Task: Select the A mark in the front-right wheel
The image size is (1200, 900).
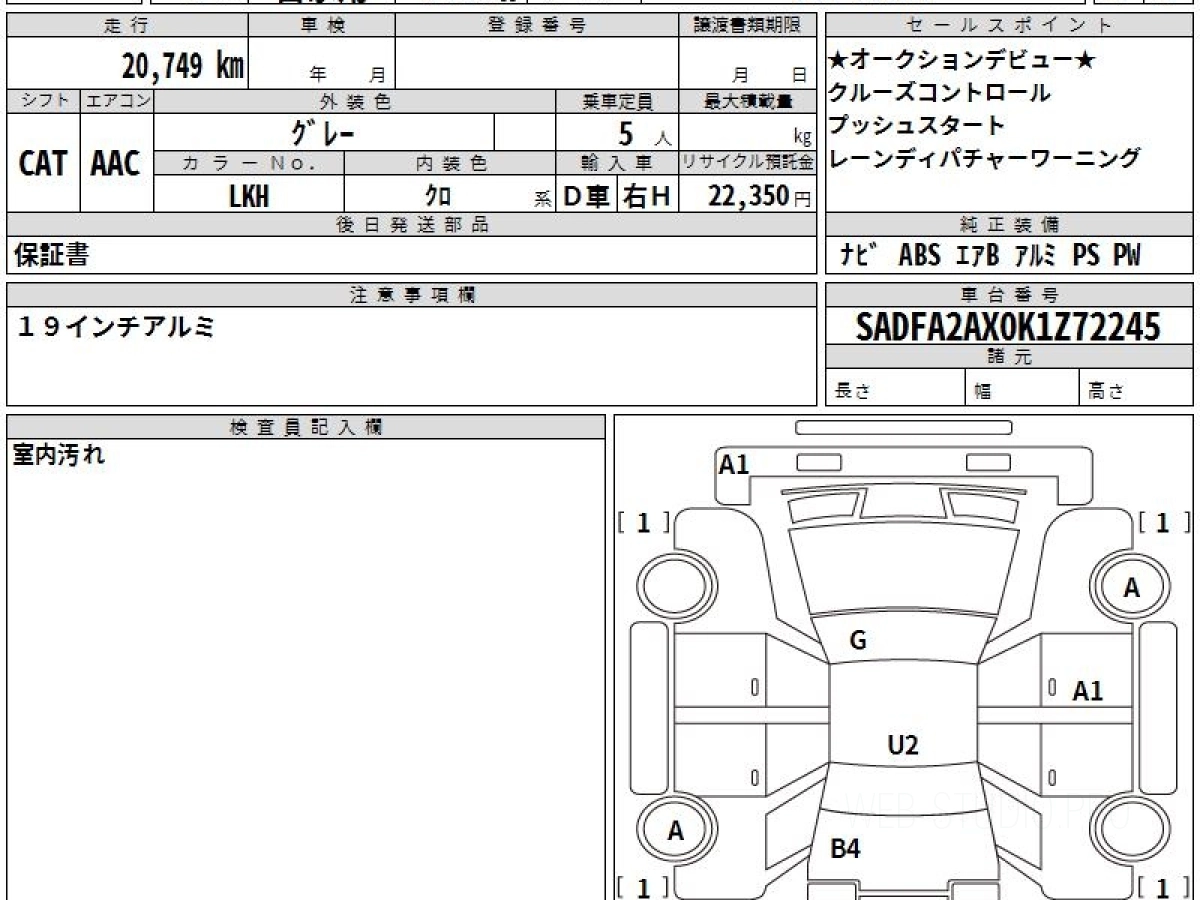Action: click(1131, 588)
